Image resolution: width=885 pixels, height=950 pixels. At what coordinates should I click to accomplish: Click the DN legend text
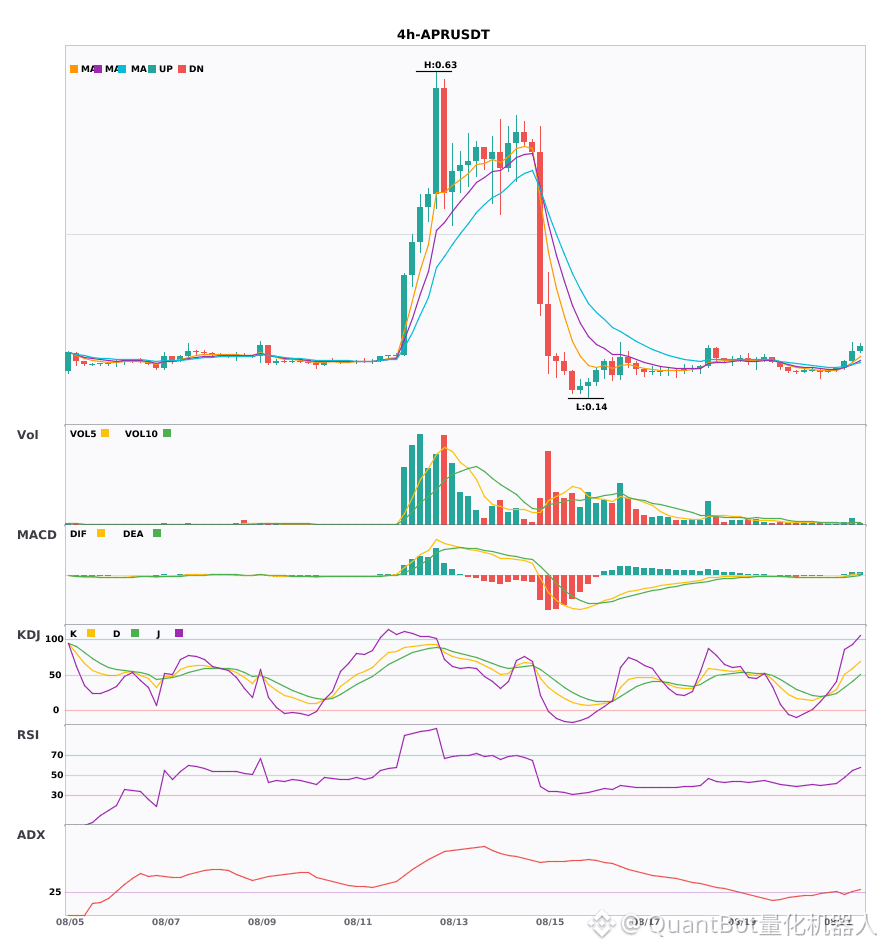pos(196,69)
